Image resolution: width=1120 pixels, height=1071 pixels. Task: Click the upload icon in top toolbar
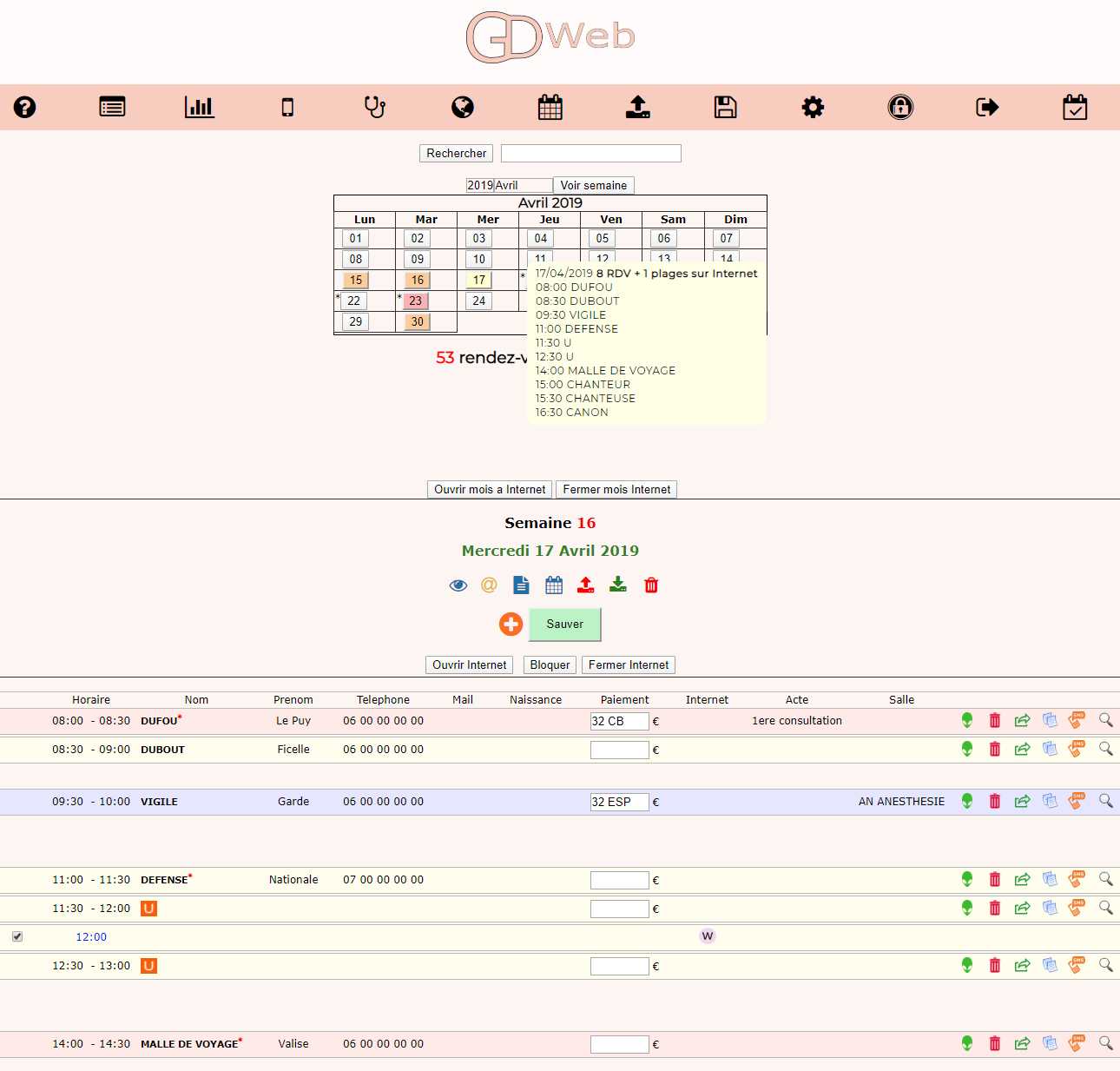(638, 107)
